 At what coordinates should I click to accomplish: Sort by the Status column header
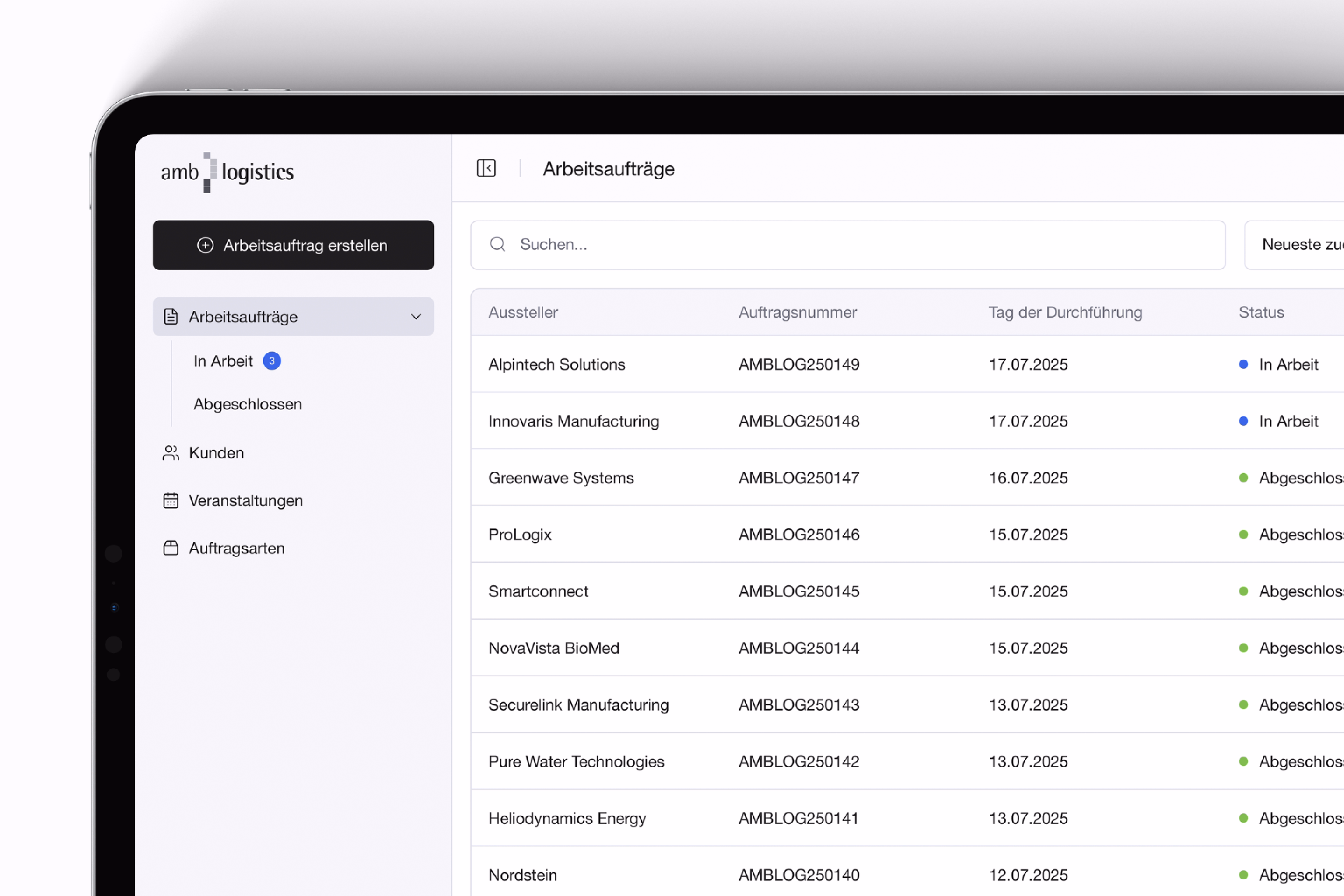(1262, 312)
